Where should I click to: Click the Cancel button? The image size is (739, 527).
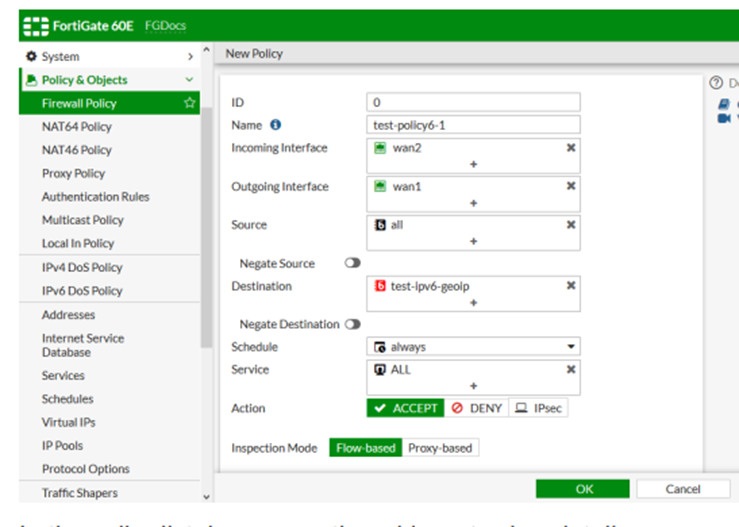click(683, 489)
